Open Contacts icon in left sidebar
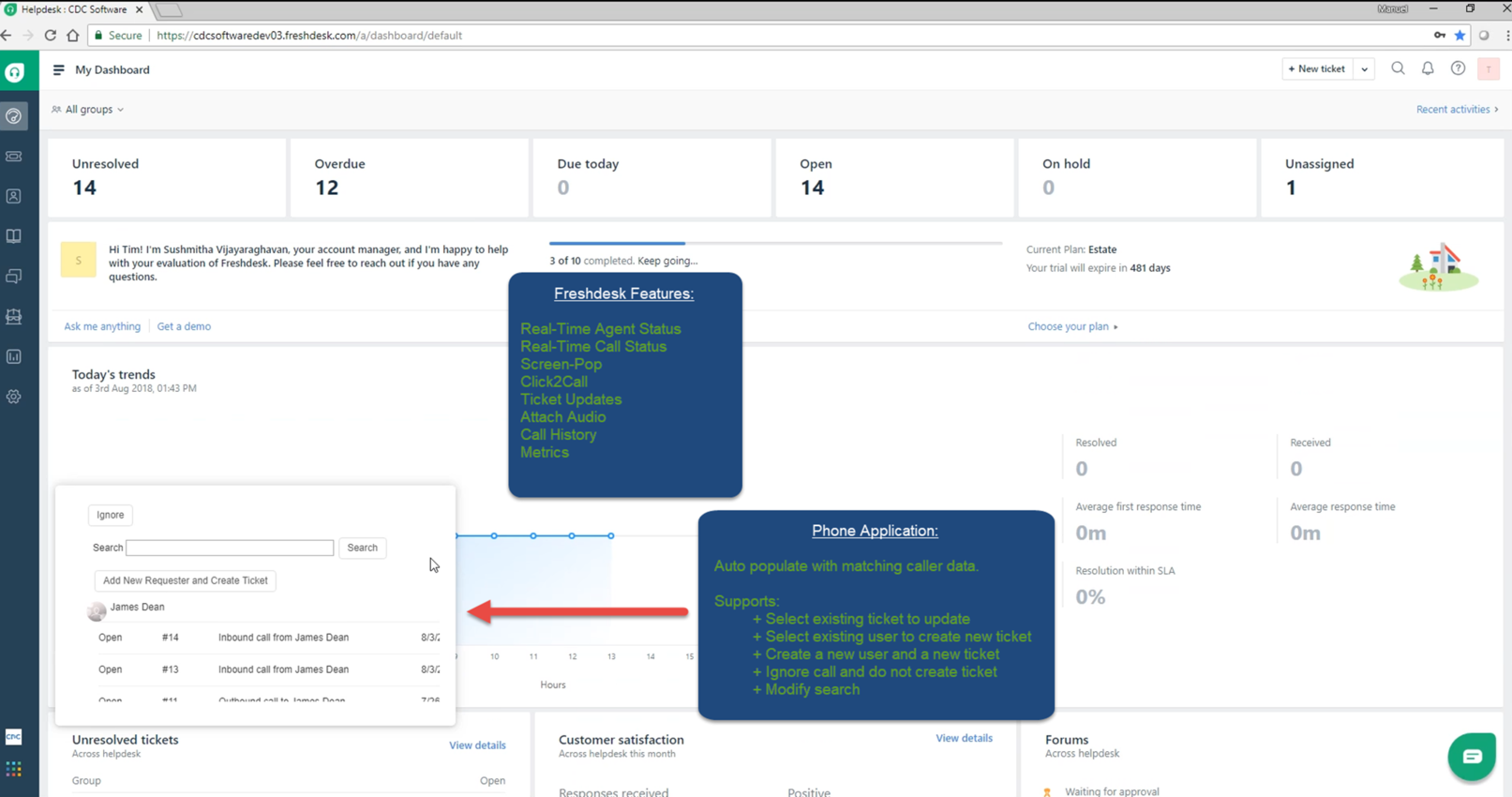 coord(14,197)
